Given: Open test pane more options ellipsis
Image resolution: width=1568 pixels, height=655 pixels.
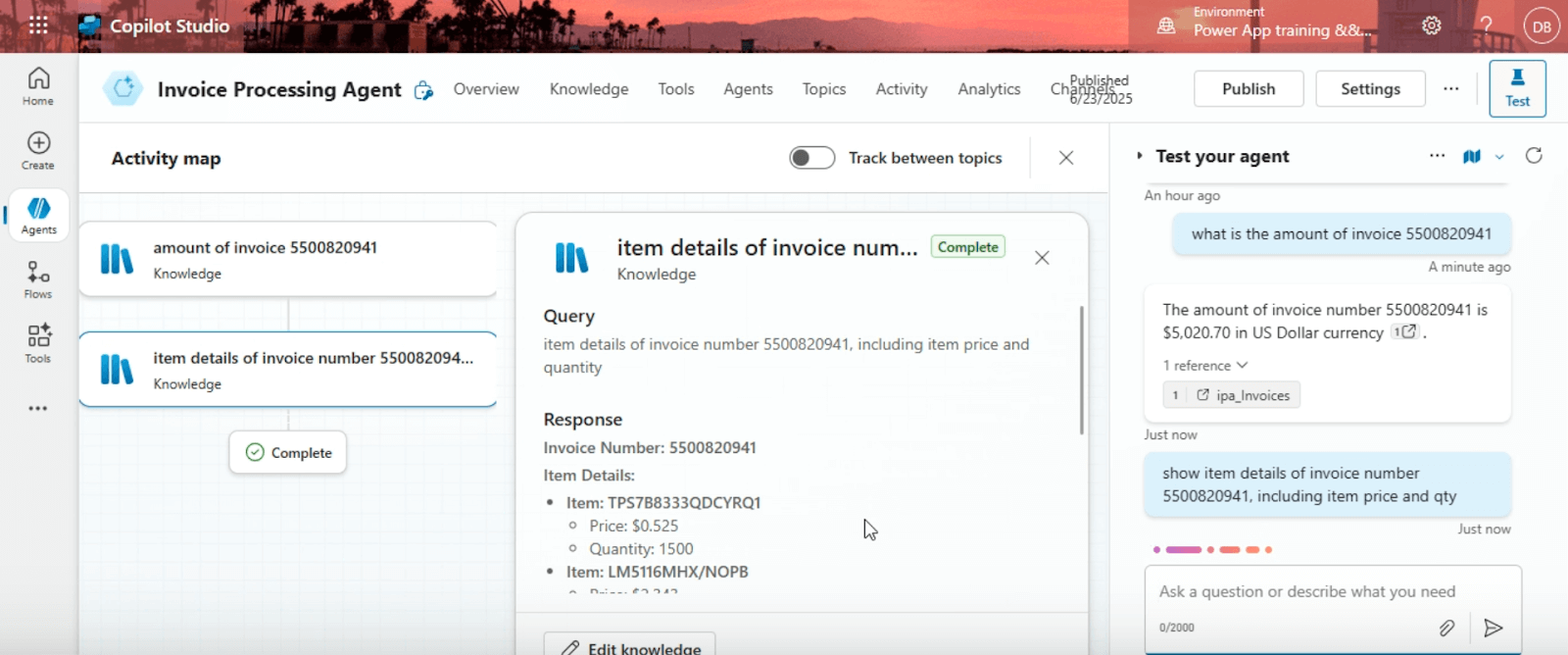Looking at the screenshot, I should click(x=1437, y=156).
